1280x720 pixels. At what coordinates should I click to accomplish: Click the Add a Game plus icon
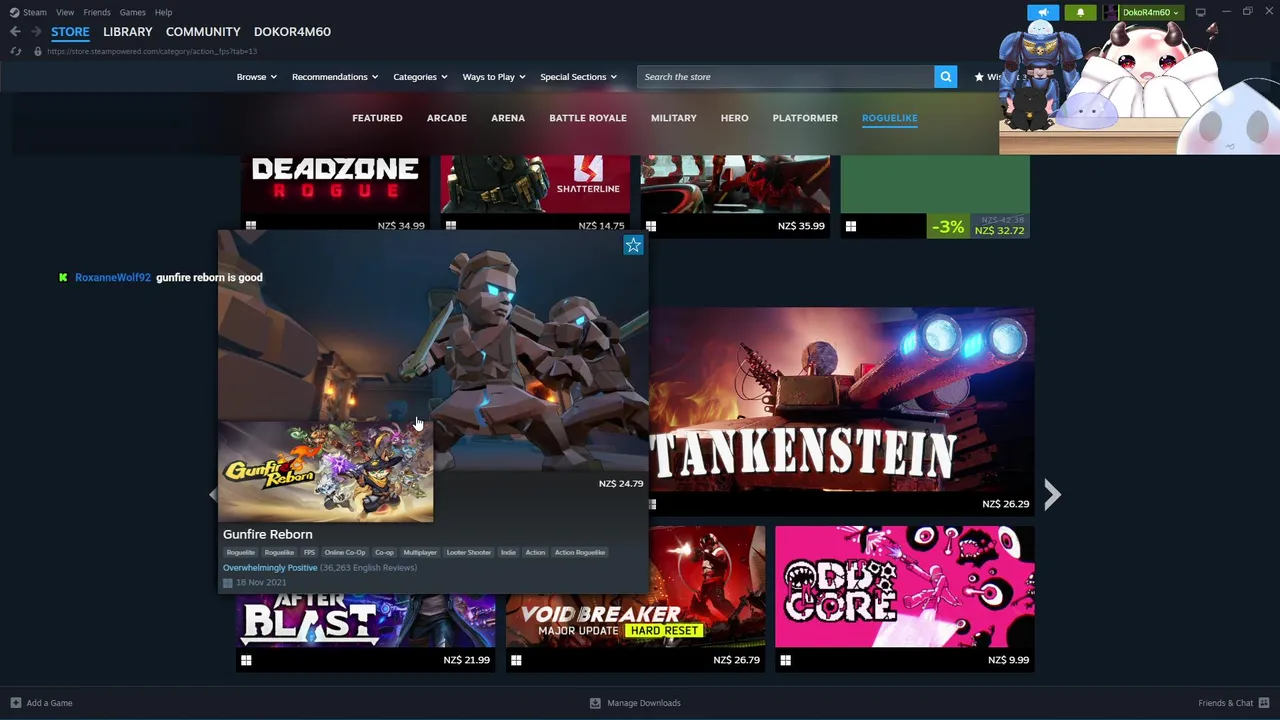tap(15, 703)
